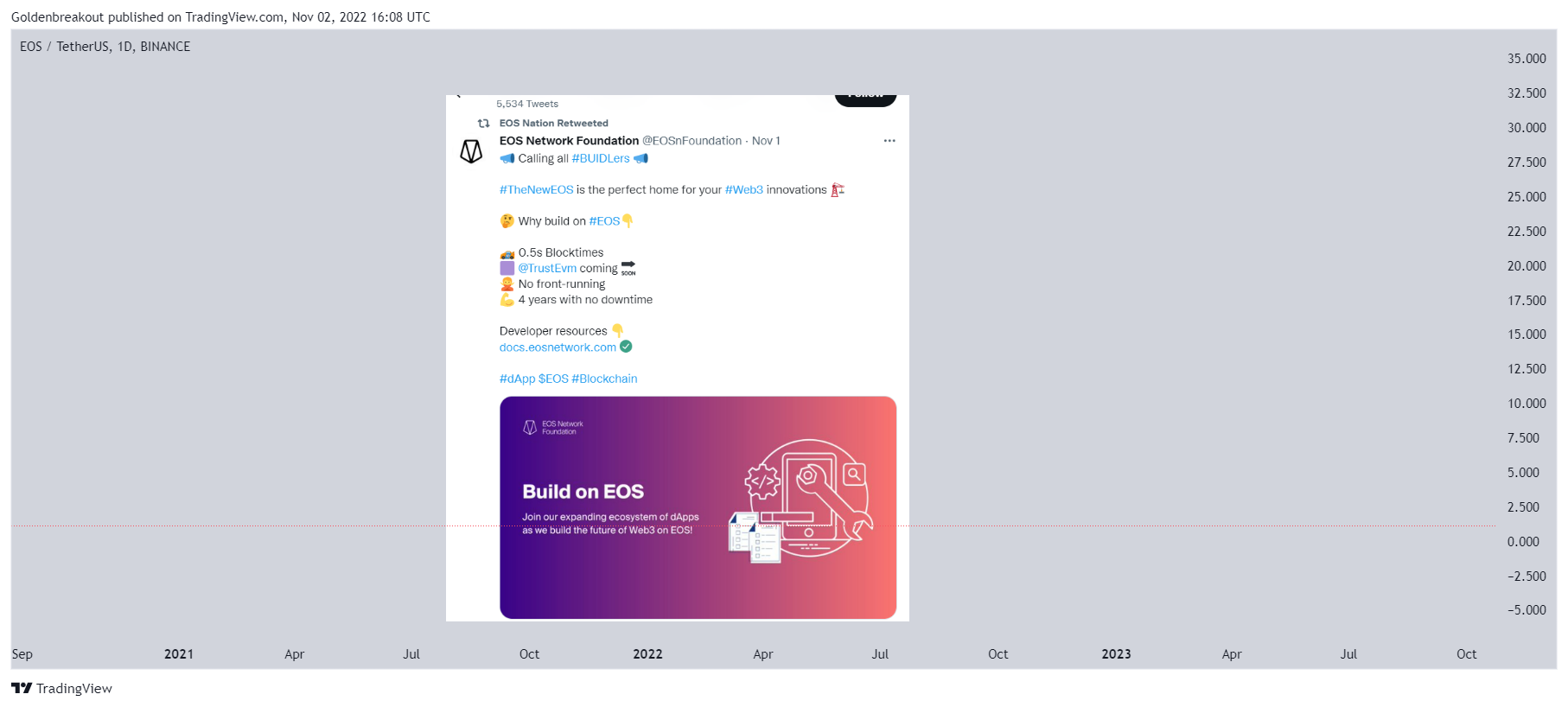Click the 10.000 price level on axis
Screen dimensions: 1568x707
tap(1527, 404)
